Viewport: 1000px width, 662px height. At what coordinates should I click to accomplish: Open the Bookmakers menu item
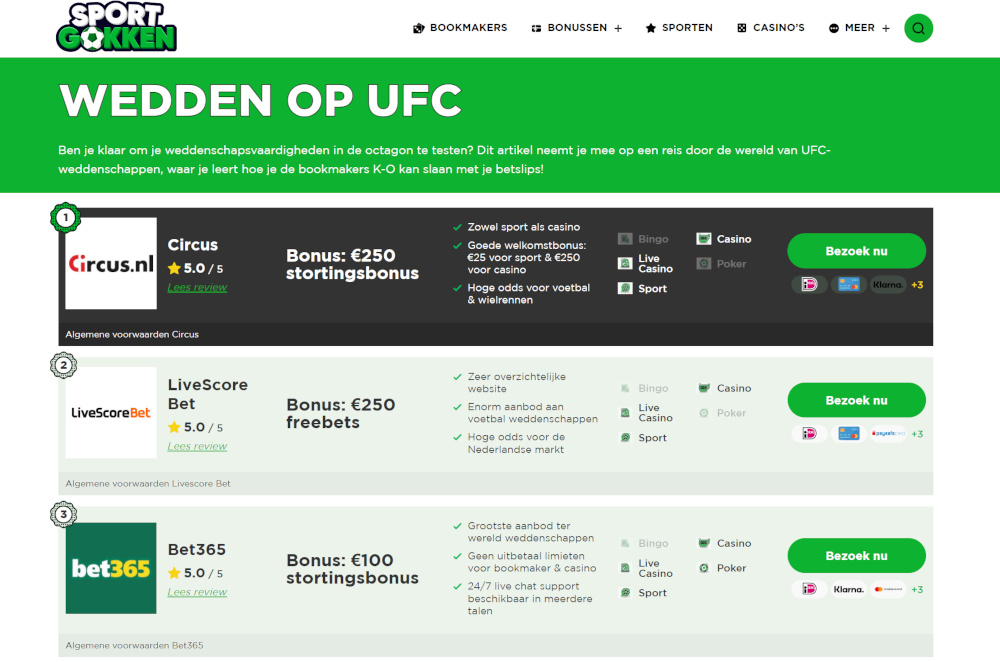pos(460,28)
